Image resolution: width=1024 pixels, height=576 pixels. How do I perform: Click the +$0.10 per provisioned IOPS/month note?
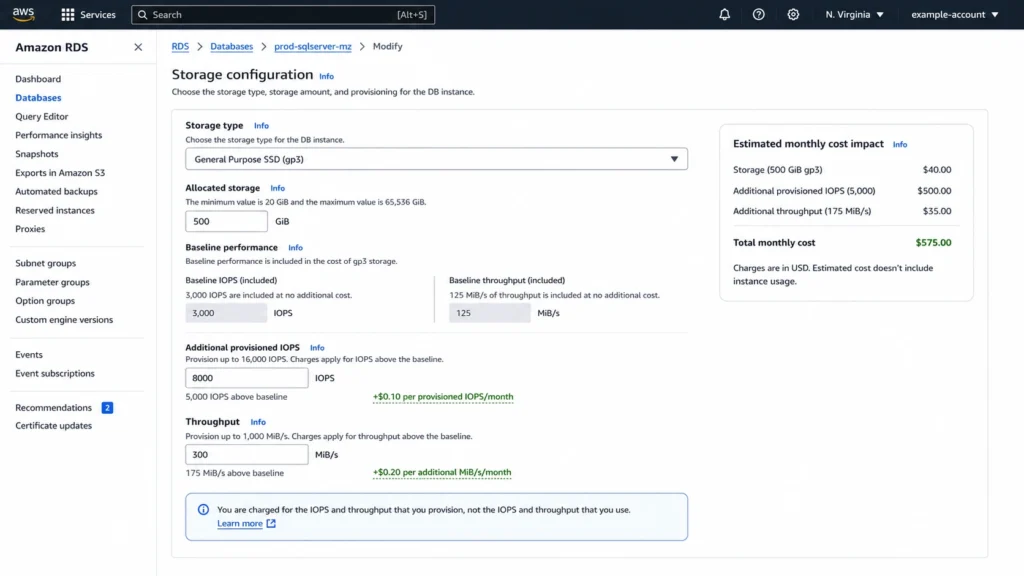(x=443, y=396)
